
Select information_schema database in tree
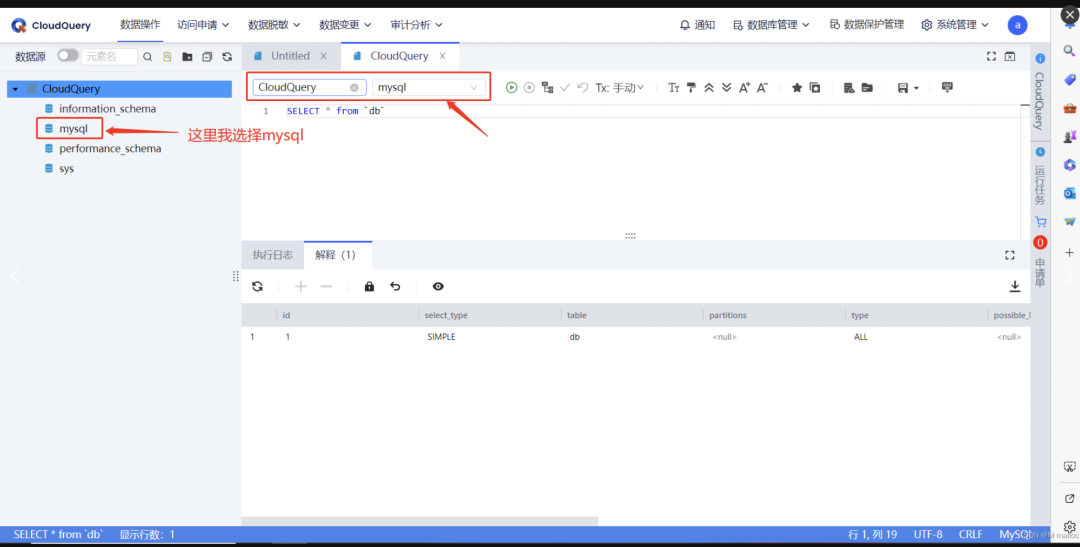pyautogui.click(x=107, y=109)
